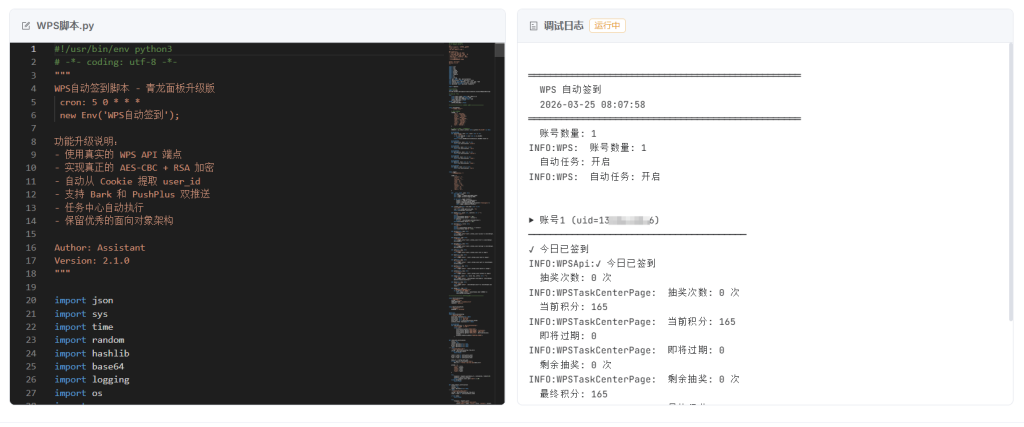
Task: Click the 'import hashlib' code line
Action: pos(91,353)
